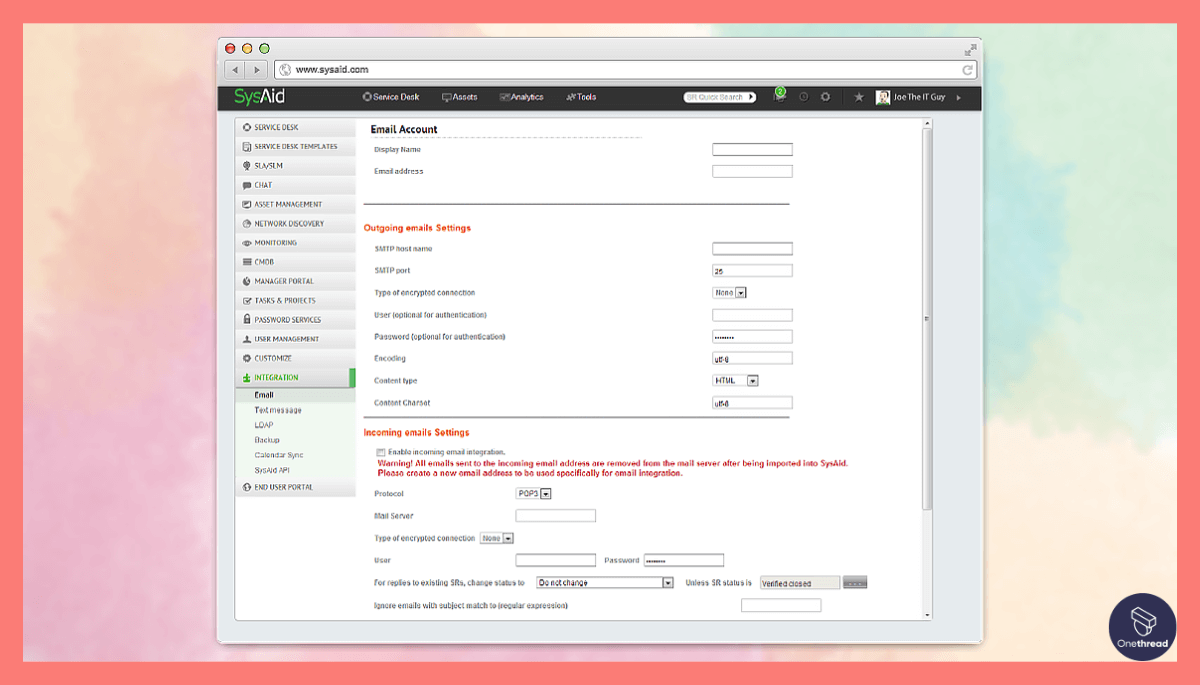Click inside the SMTP host name field
1200x685 pixels.
tap(752, 248)
